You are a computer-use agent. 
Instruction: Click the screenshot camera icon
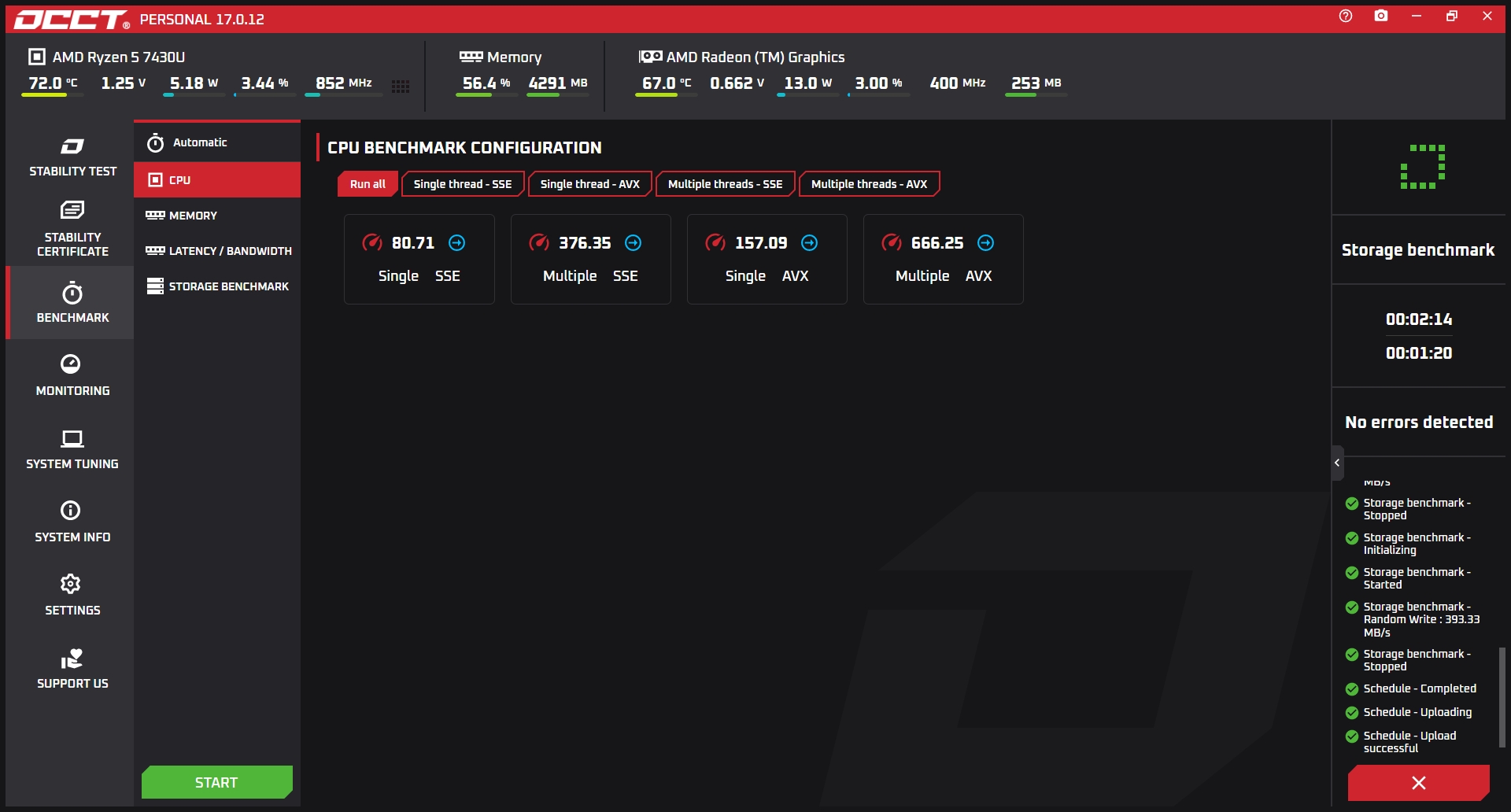pos(1381,16)
